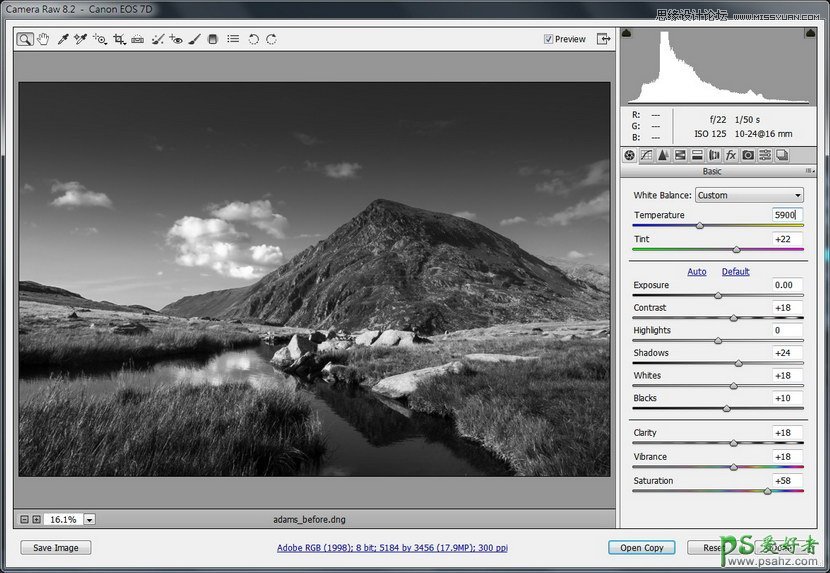Toggle the shadow clipping warning
The image size is (830, 573).
click(x=627, y=33)
